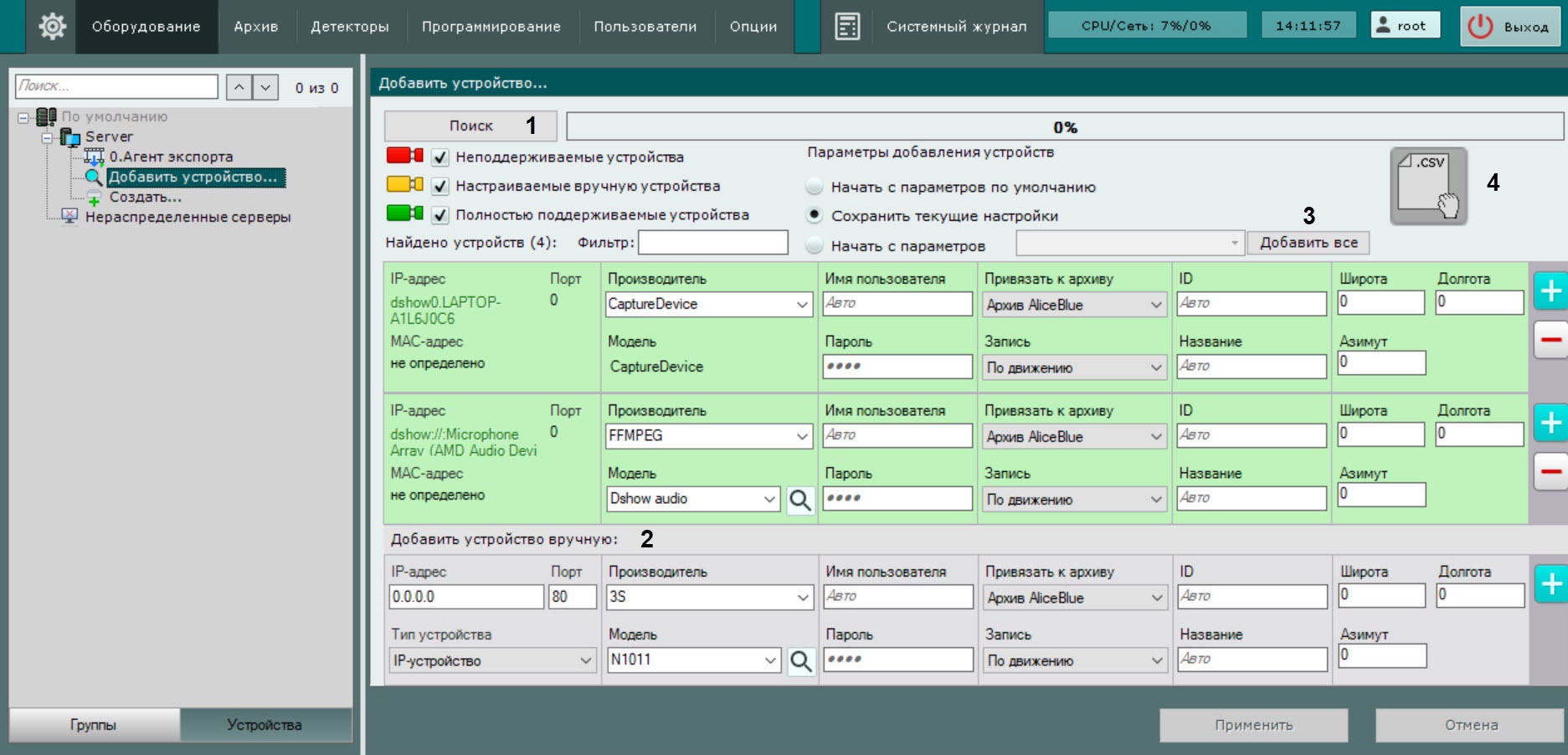The image size is (1568, 755).
Task: Click the Фильтр input field
Action: click(x=712, y=243)
